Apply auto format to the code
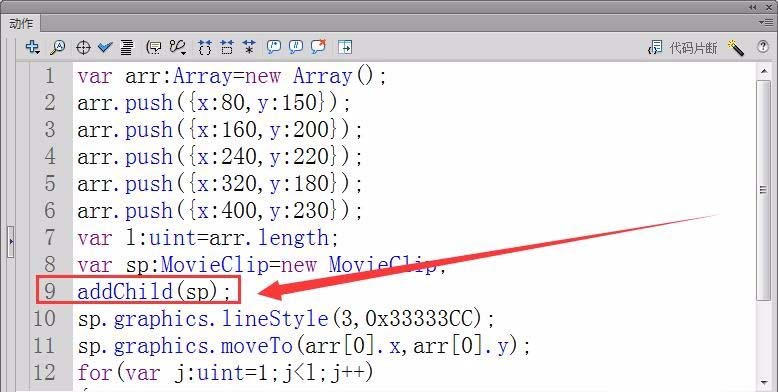 tap(127, 48)
